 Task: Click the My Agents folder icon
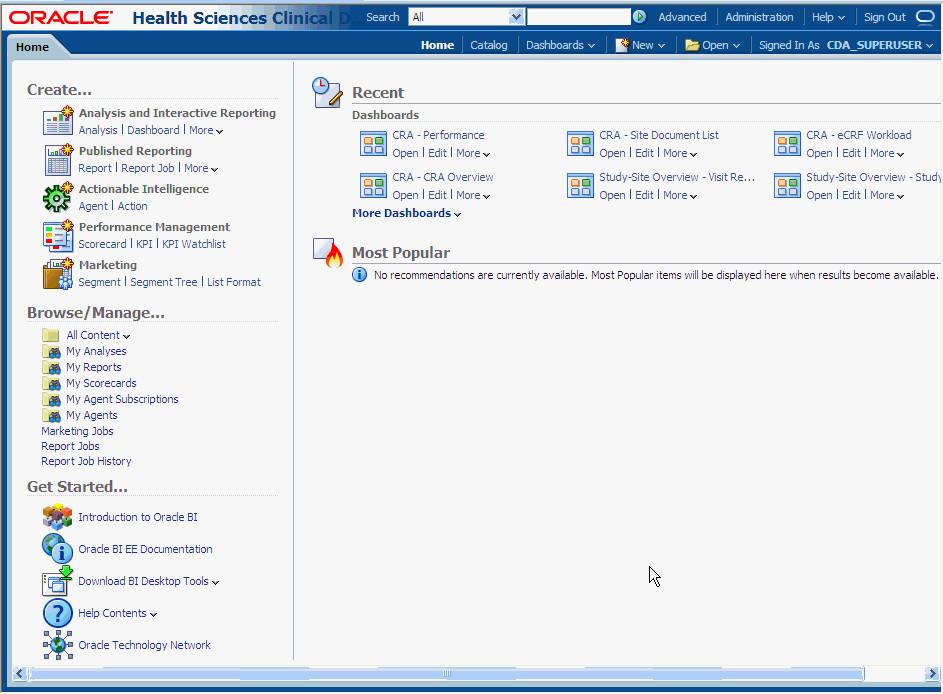51,416
